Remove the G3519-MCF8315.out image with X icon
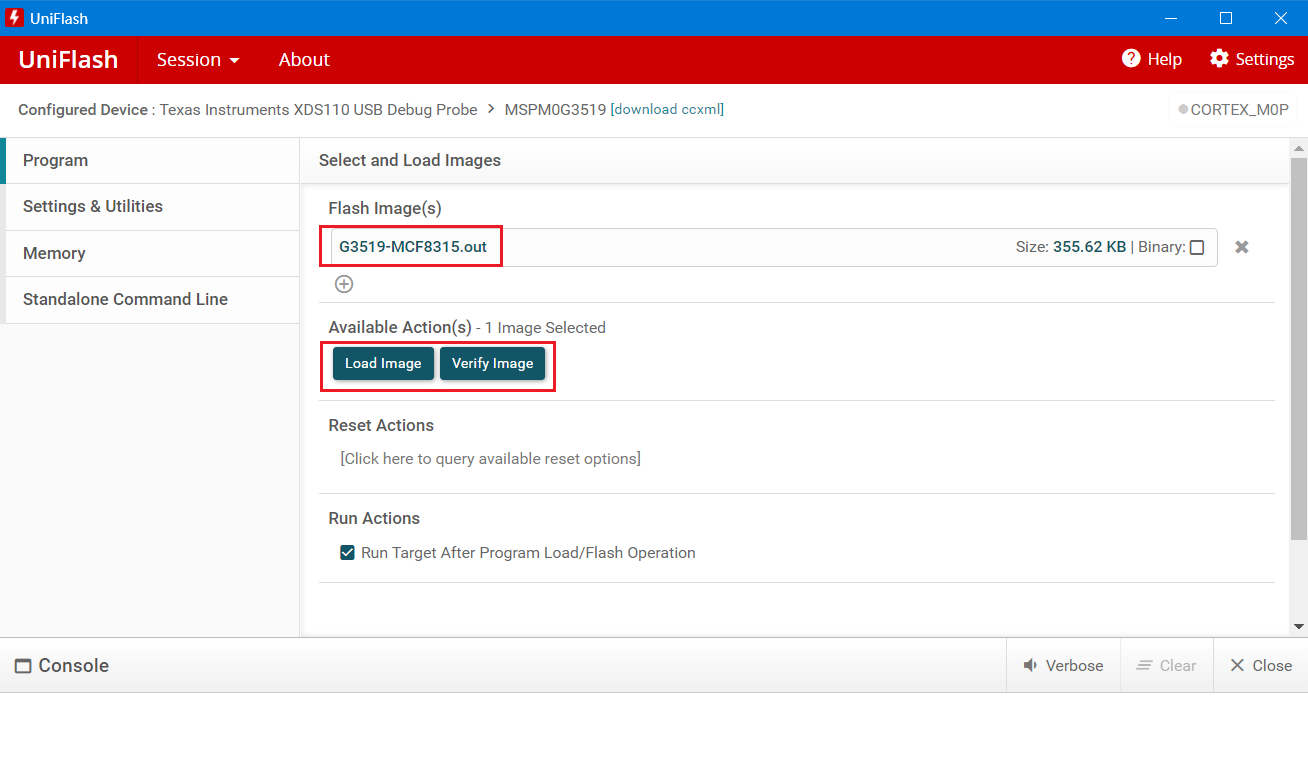The width and height of the screenshot is (1308, 771). tap(1241, 247)
